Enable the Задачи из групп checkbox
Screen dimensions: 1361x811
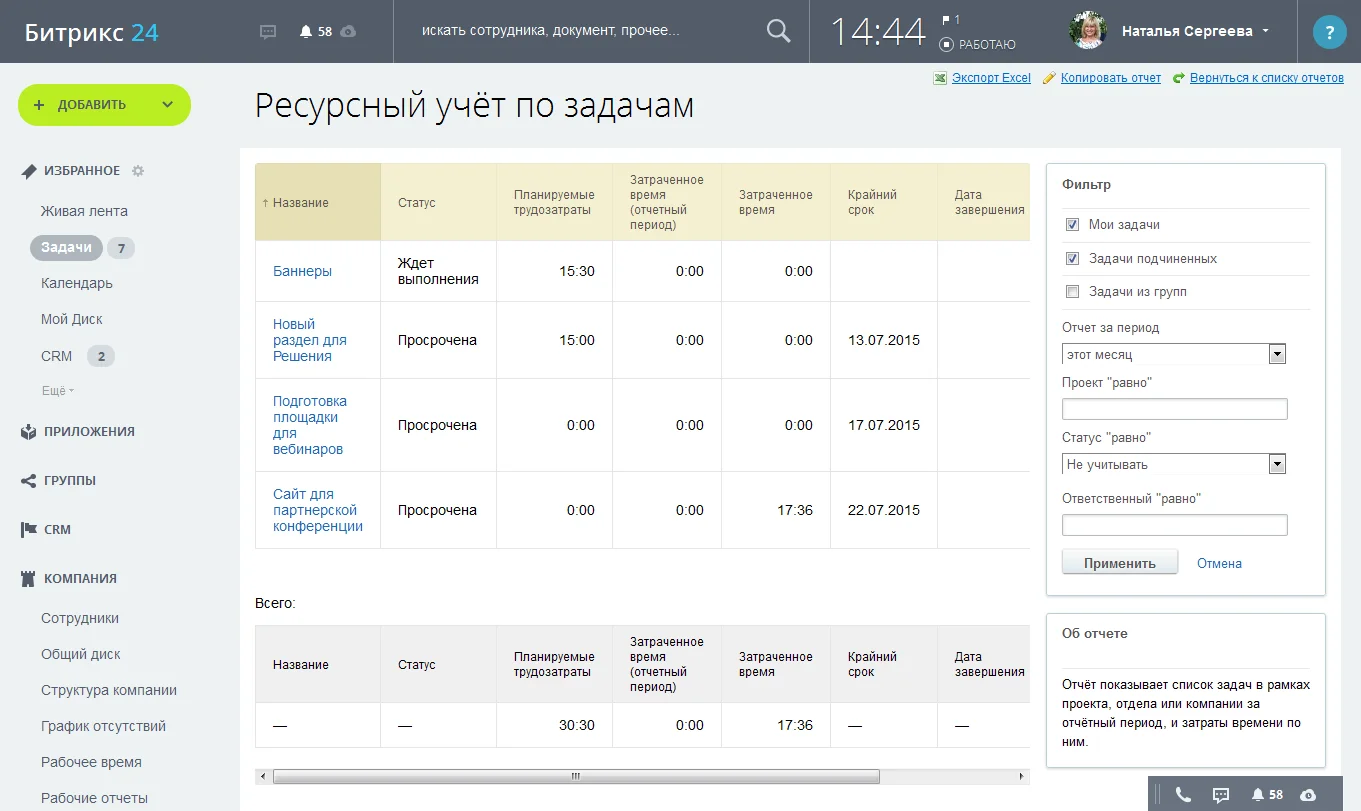coord(1072,292)
